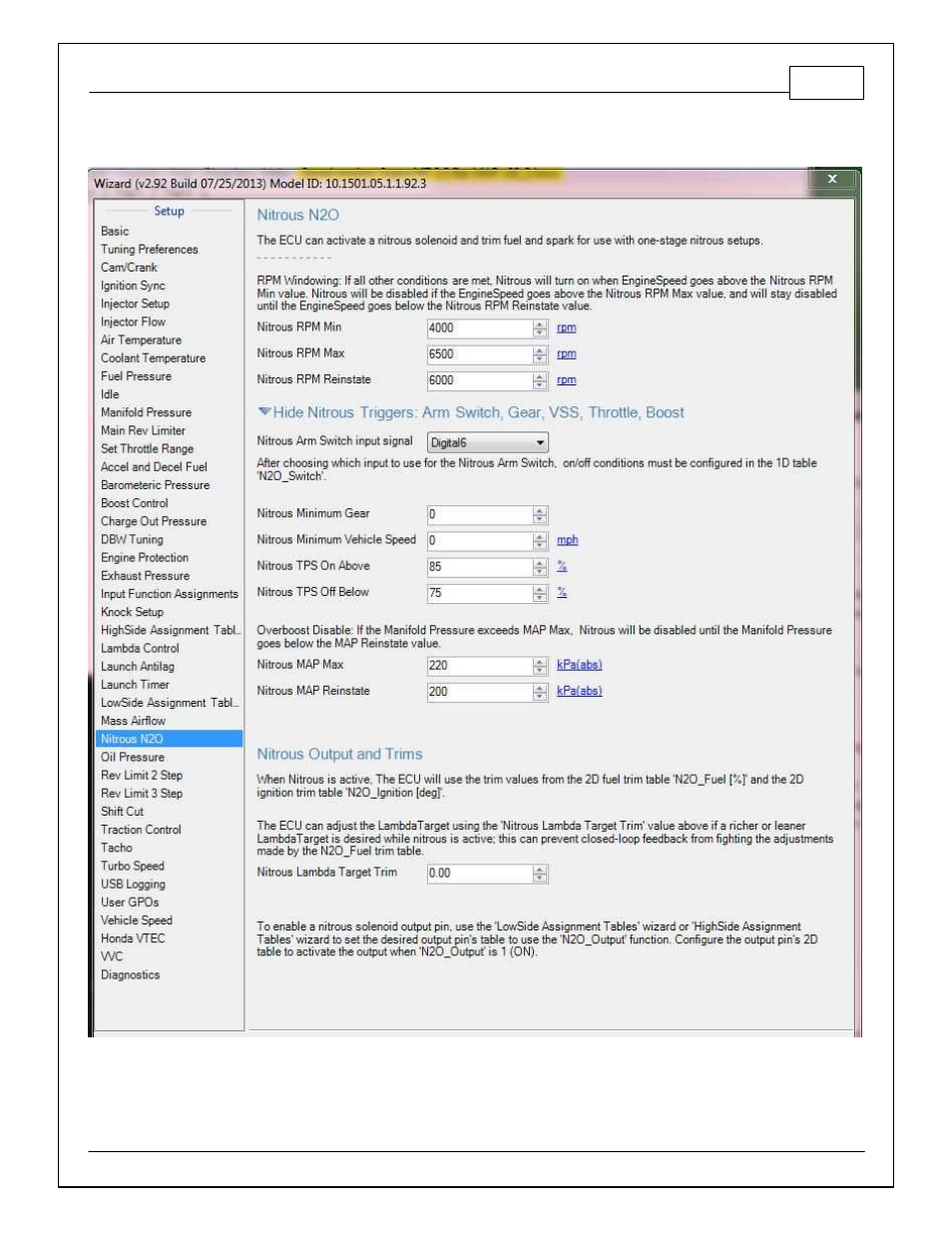Open the Rev Limit 2 Step page
Viewport: 952px width, 1233px height.
tap(142, 776)
